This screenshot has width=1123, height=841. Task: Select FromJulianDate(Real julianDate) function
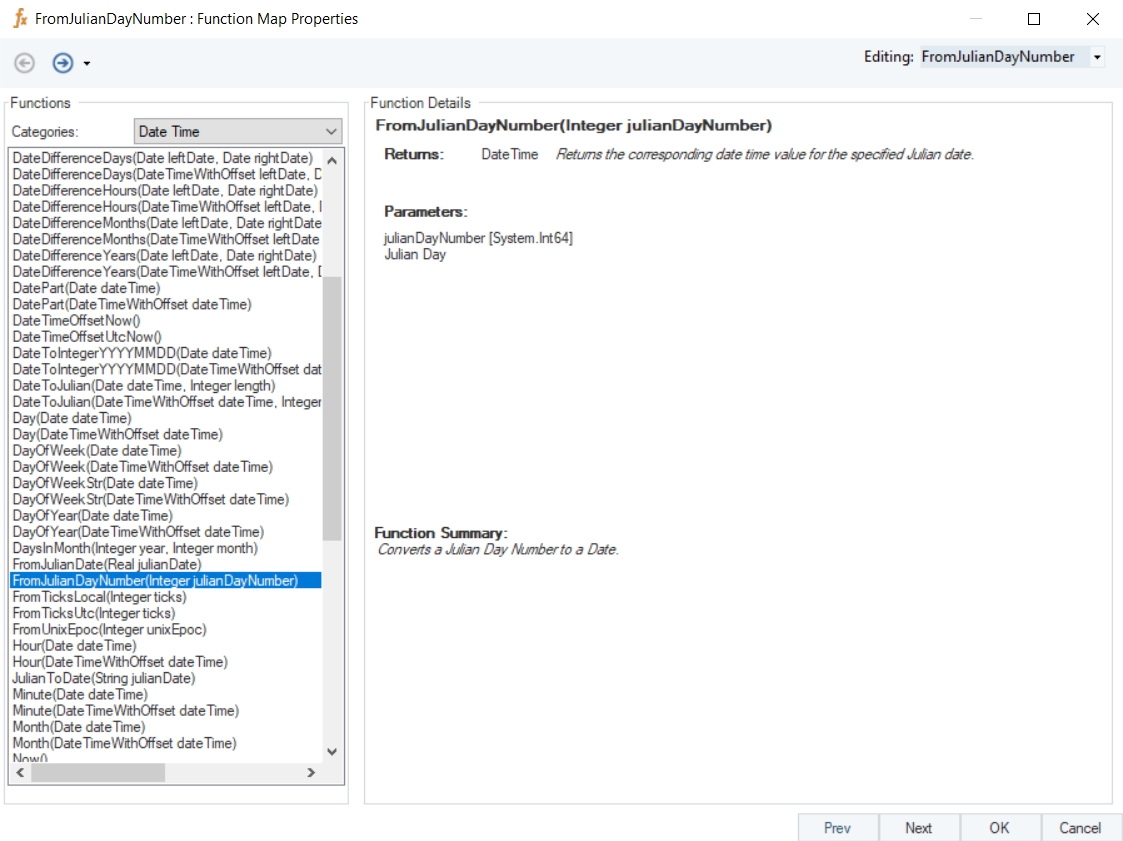(x=106, y=565)
